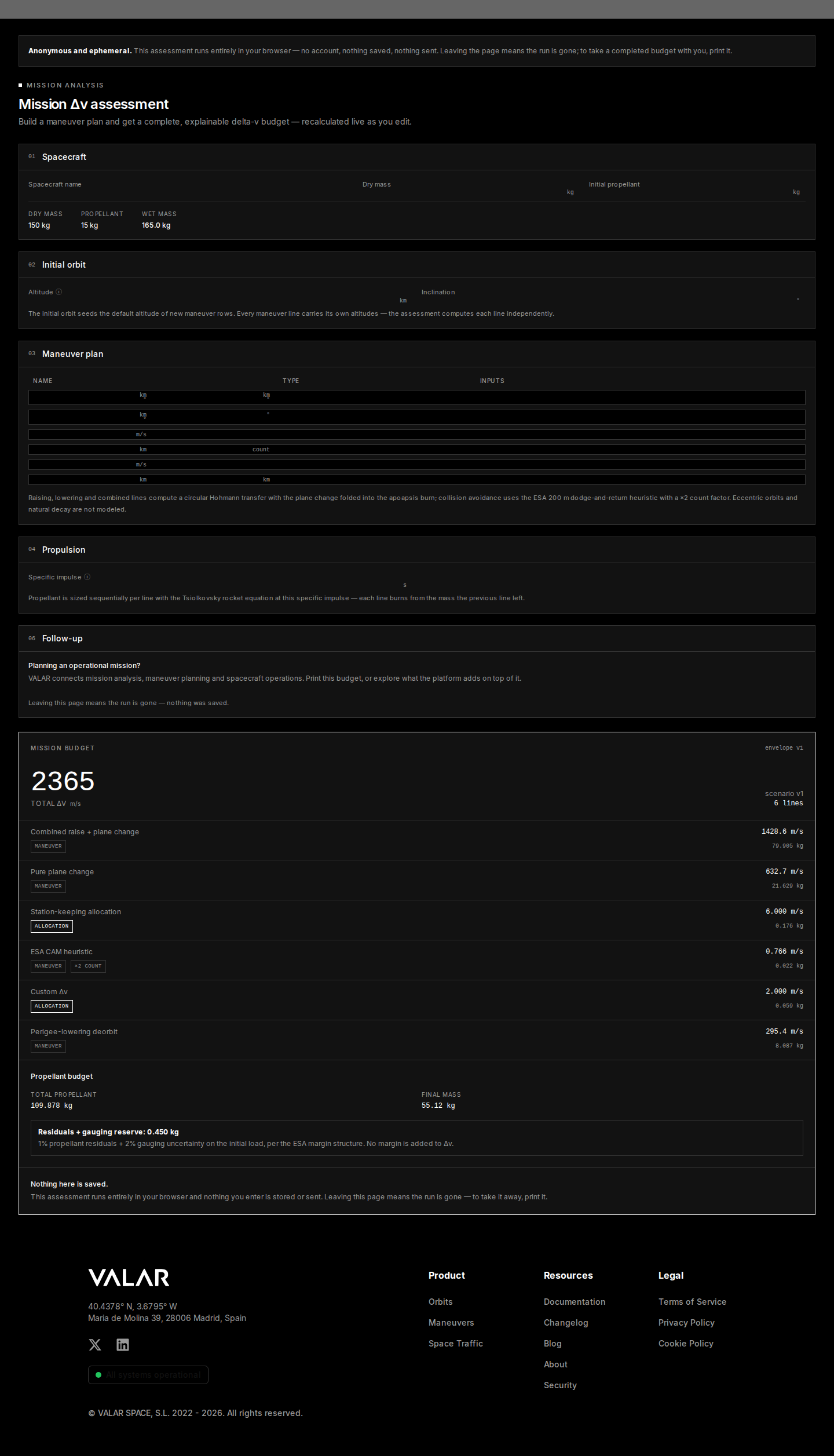Click the 15 kg propellant value
This screenshot has height=1456, width=834.
[90, 225]
